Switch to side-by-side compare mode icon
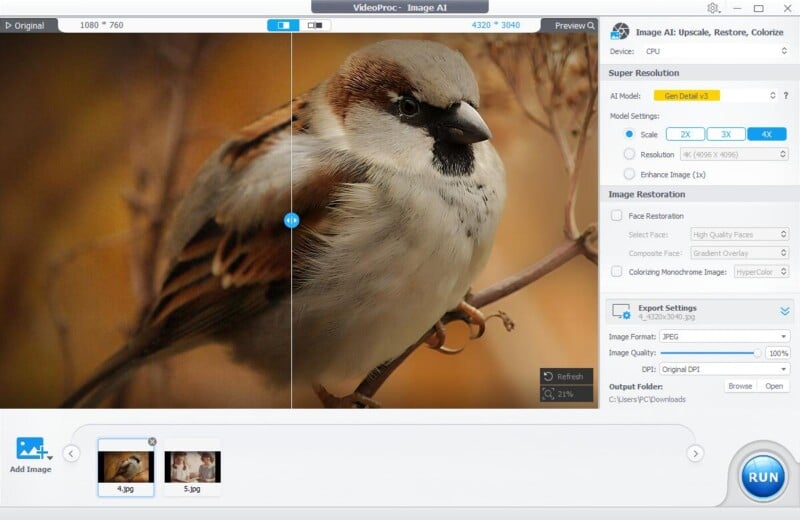The height and width of the screenshot is (520, 800). 316,25
